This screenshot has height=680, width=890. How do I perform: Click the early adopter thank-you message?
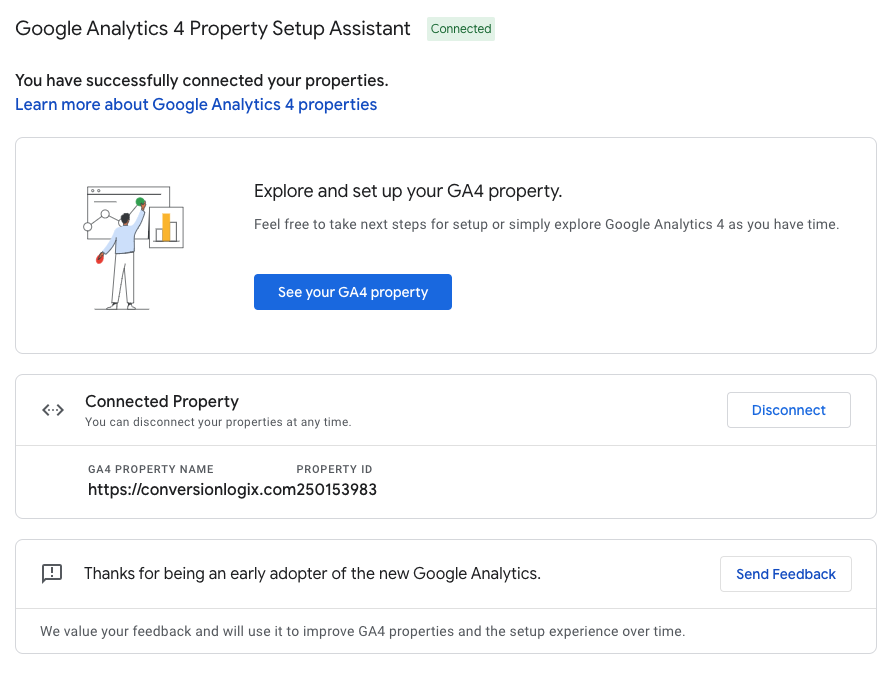coord(312,573)
